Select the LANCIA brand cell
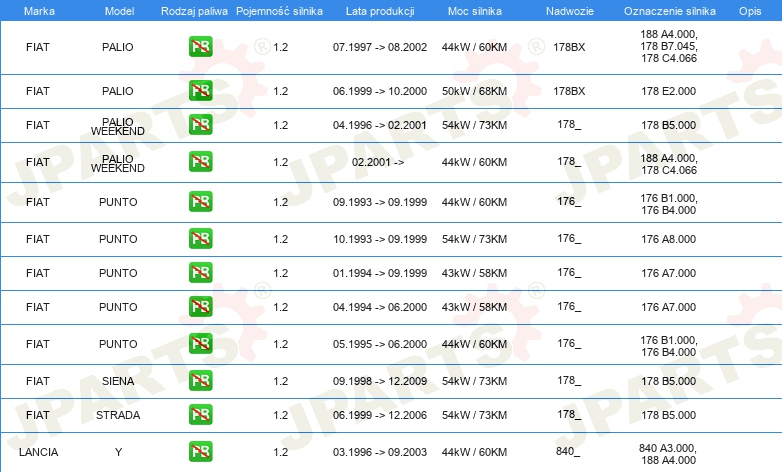782x472 pixels. pyautogui.click(x=38, y=452)
